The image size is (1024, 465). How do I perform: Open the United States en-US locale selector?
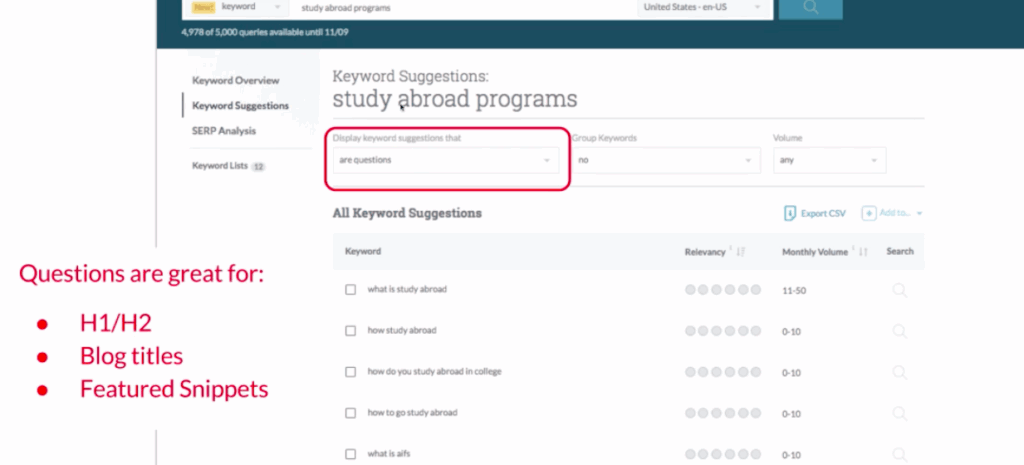click(705, 8)
